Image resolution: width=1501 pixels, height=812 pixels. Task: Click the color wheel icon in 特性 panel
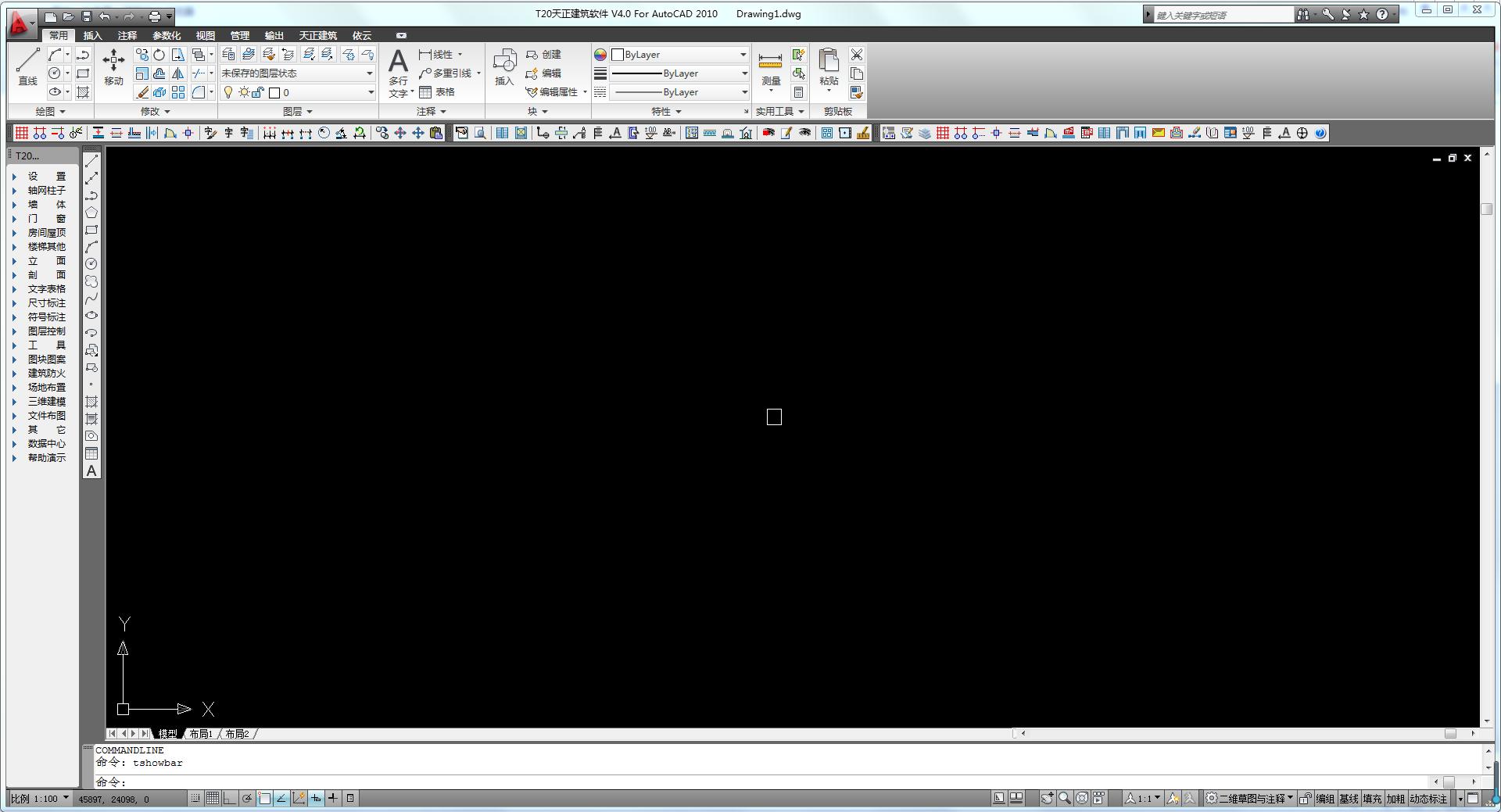coord(600,55)
